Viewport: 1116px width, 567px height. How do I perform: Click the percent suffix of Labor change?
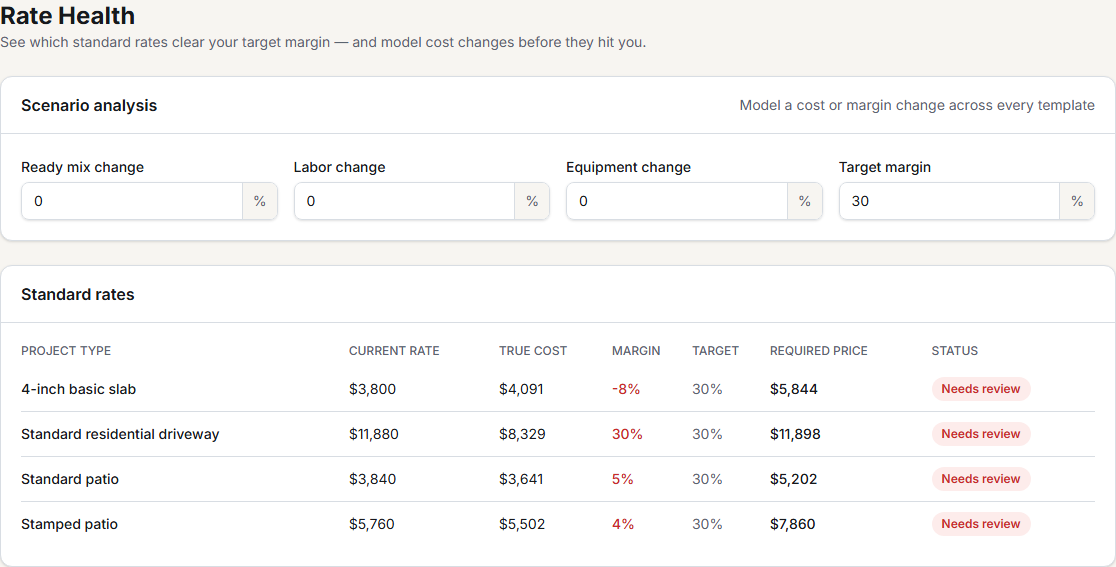(x=532, y=201)
